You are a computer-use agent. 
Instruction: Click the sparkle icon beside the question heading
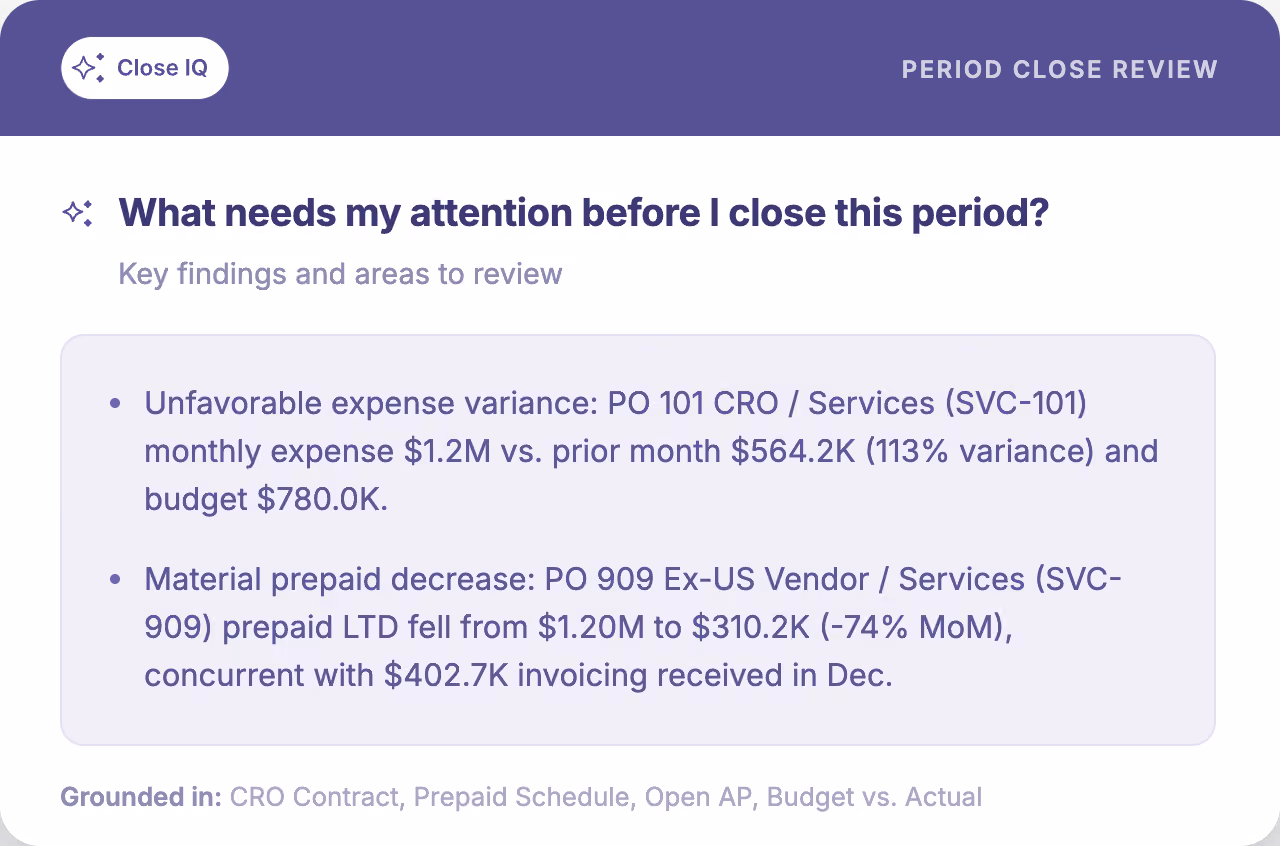(78, 213)
